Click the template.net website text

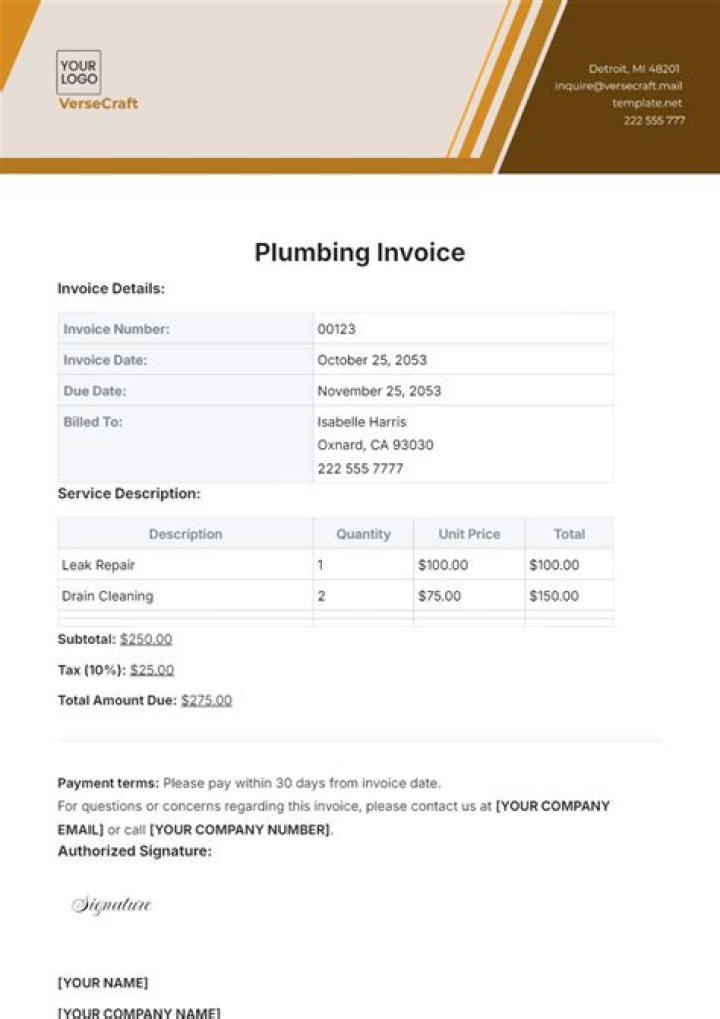tap(647, 103)
